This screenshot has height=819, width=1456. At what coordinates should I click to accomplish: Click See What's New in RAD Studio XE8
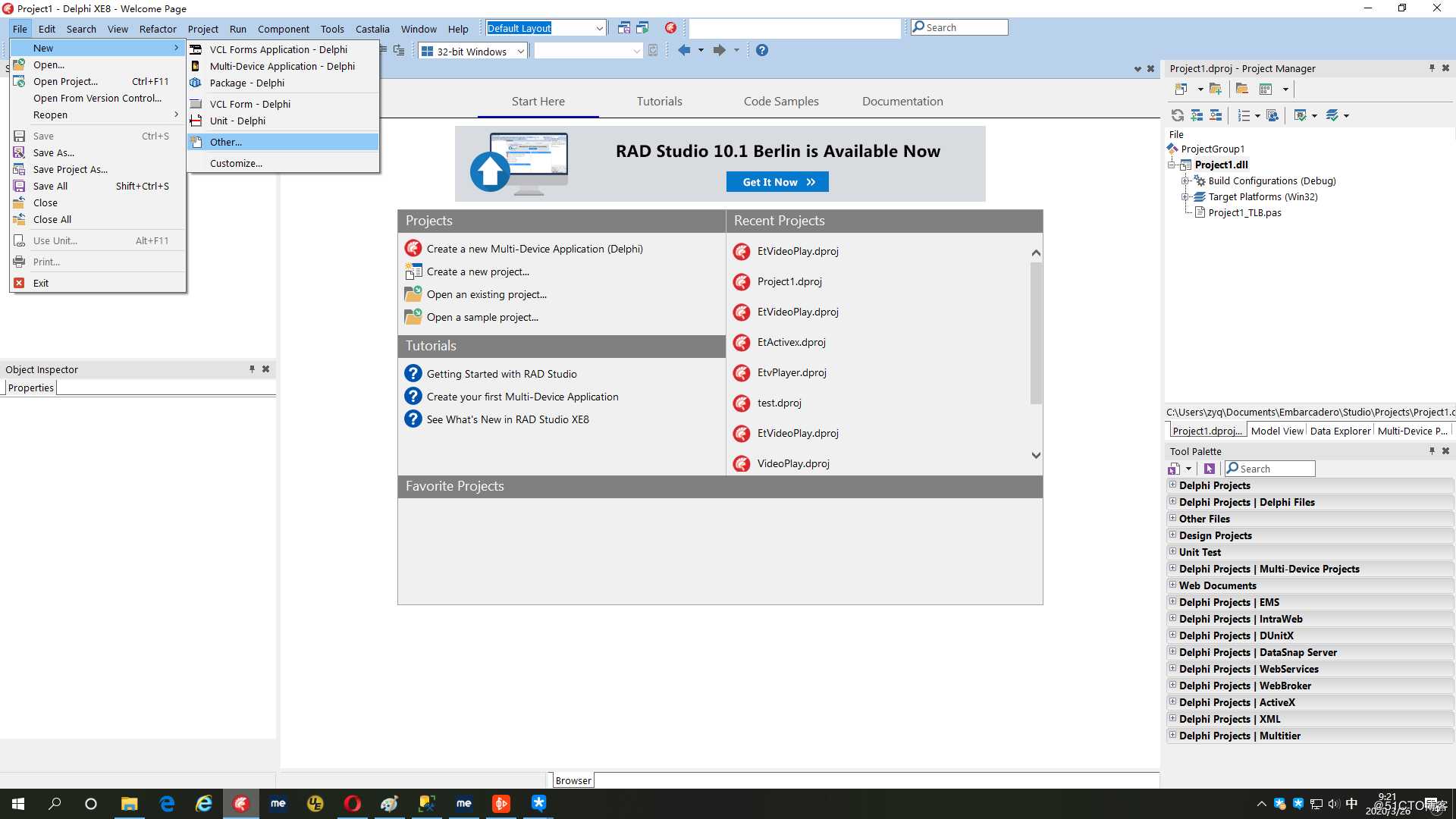click(507, 419)
